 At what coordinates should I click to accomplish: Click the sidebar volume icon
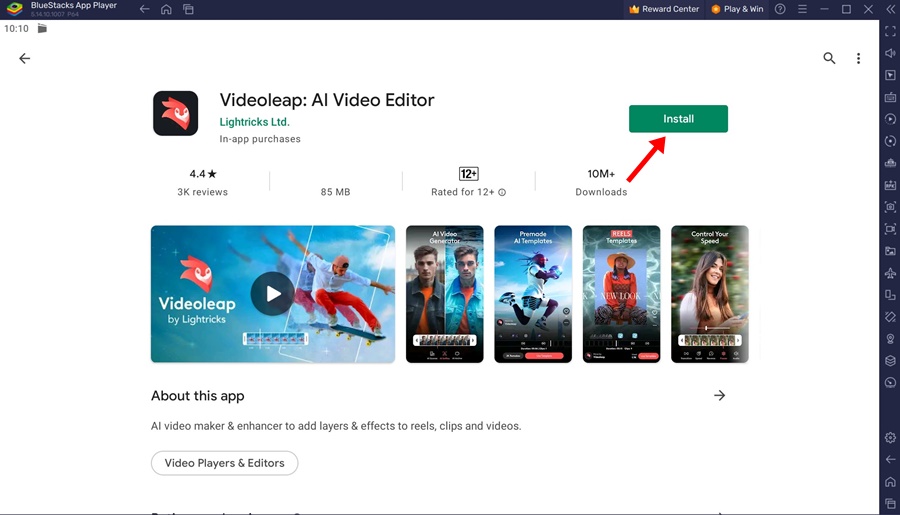click(890, 53)
